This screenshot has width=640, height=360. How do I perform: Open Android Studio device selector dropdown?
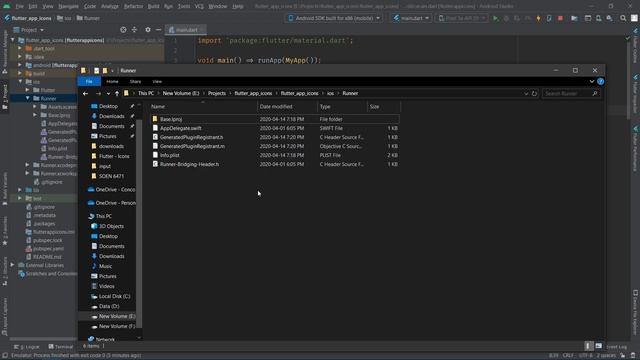click(x=334, y=18)
